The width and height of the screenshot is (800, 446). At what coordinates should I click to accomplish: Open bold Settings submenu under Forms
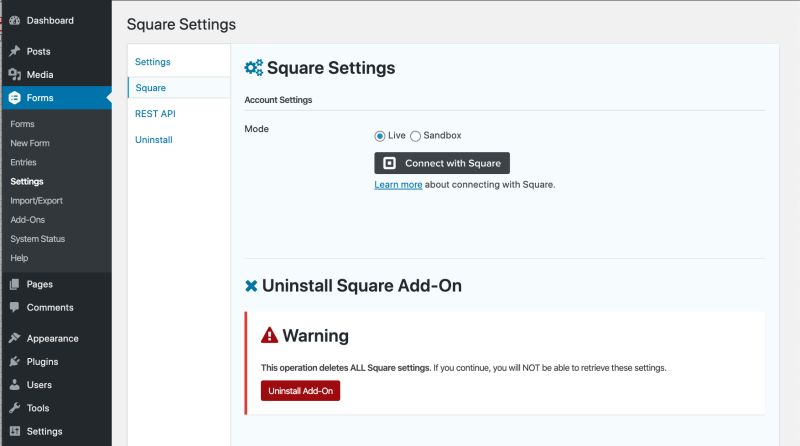[27, 182]
